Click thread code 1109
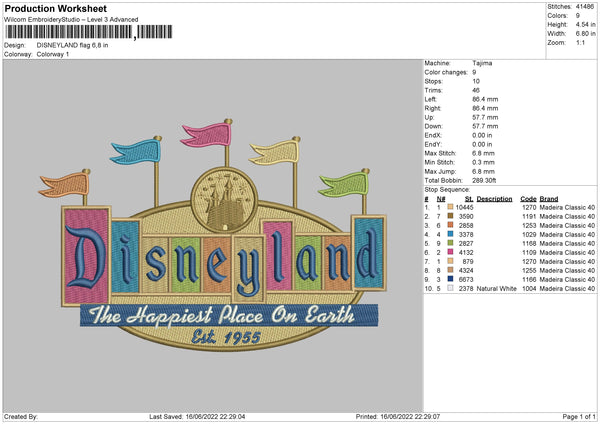Screen dimensions: 600x424 point(529,252)
